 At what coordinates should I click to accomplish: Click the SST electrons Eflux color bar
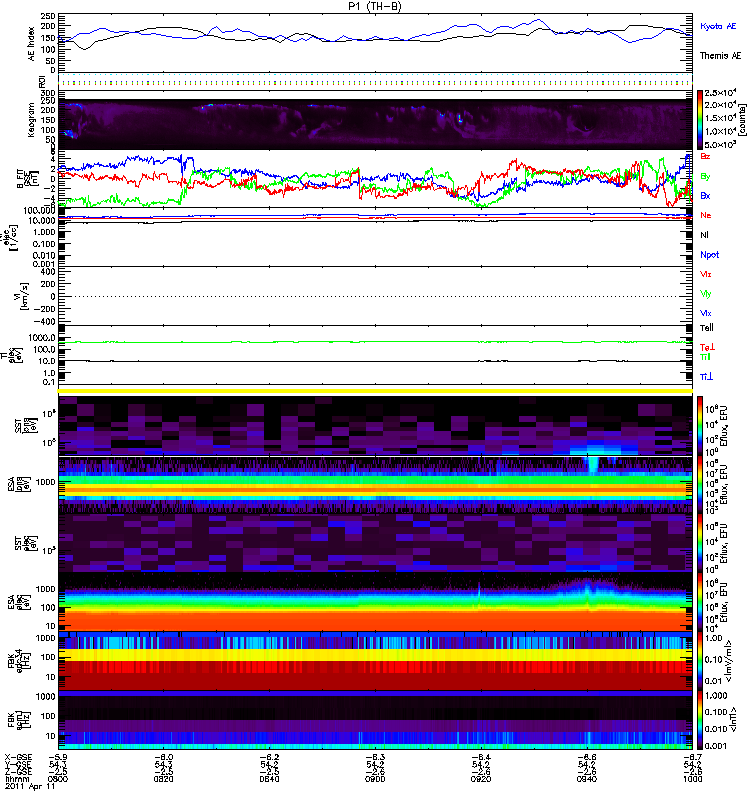click(700, 543)
